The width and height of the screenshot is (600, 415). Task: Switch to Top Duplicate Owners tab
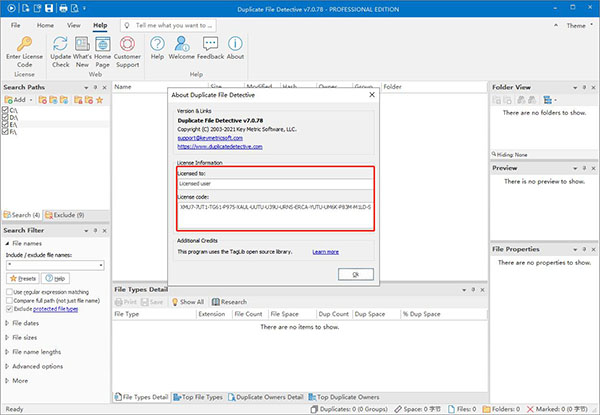pyautogui.click(x=344, y=397)
